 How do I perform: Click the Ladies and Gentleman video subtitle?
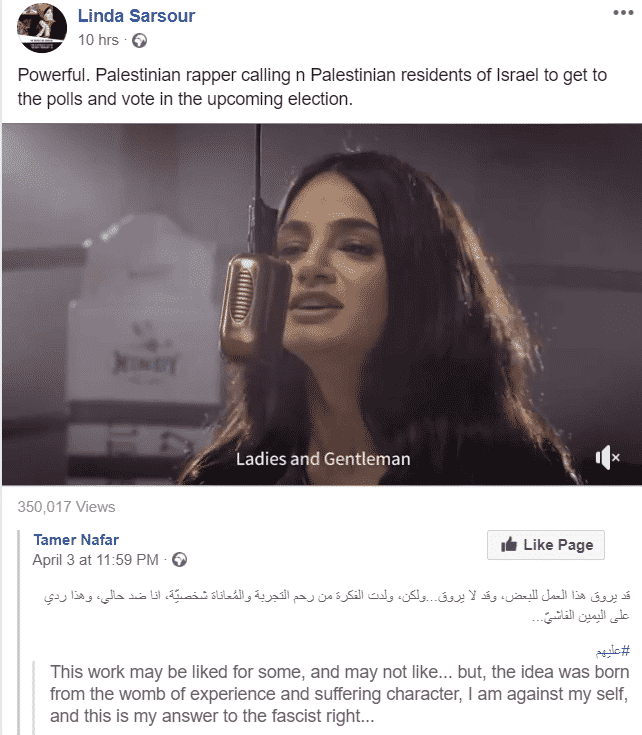coord(323,459)
